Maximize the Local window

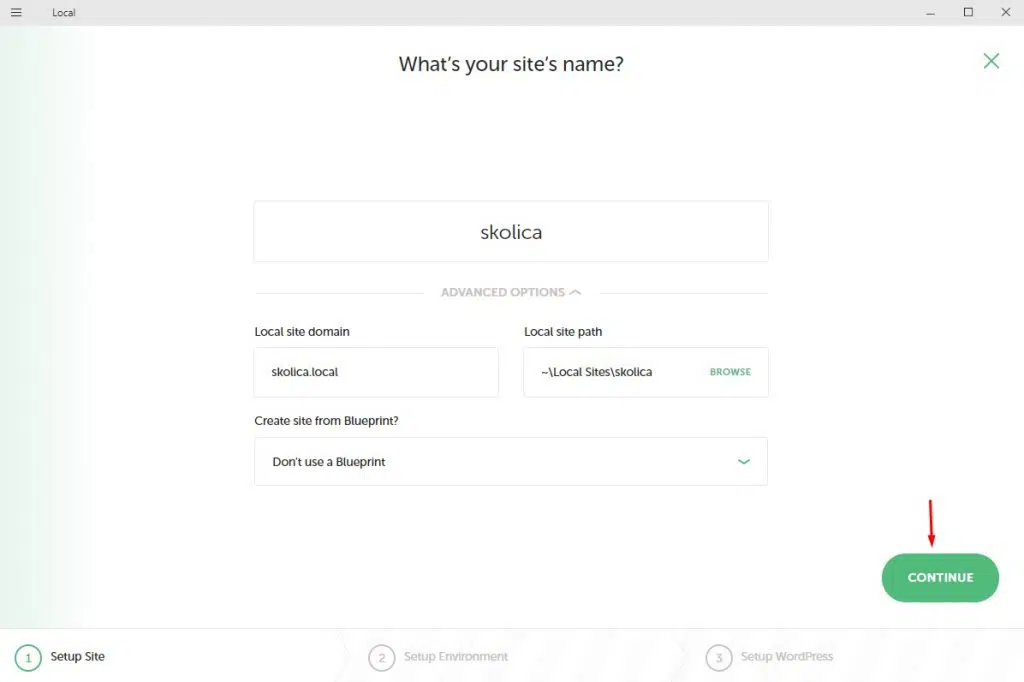point(968,12)
